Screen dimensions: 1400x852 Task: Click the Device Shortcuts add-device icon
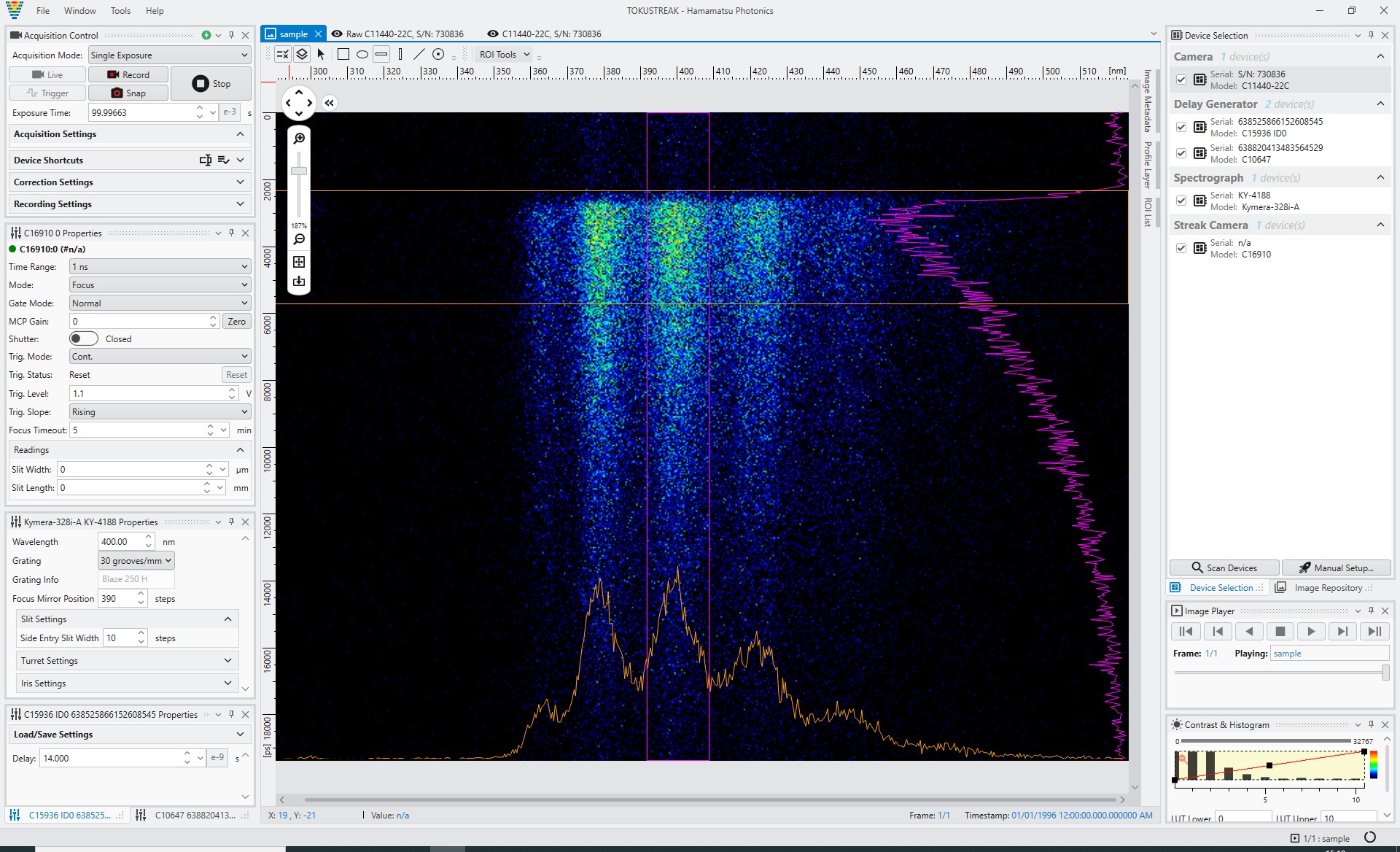(206, 160)
